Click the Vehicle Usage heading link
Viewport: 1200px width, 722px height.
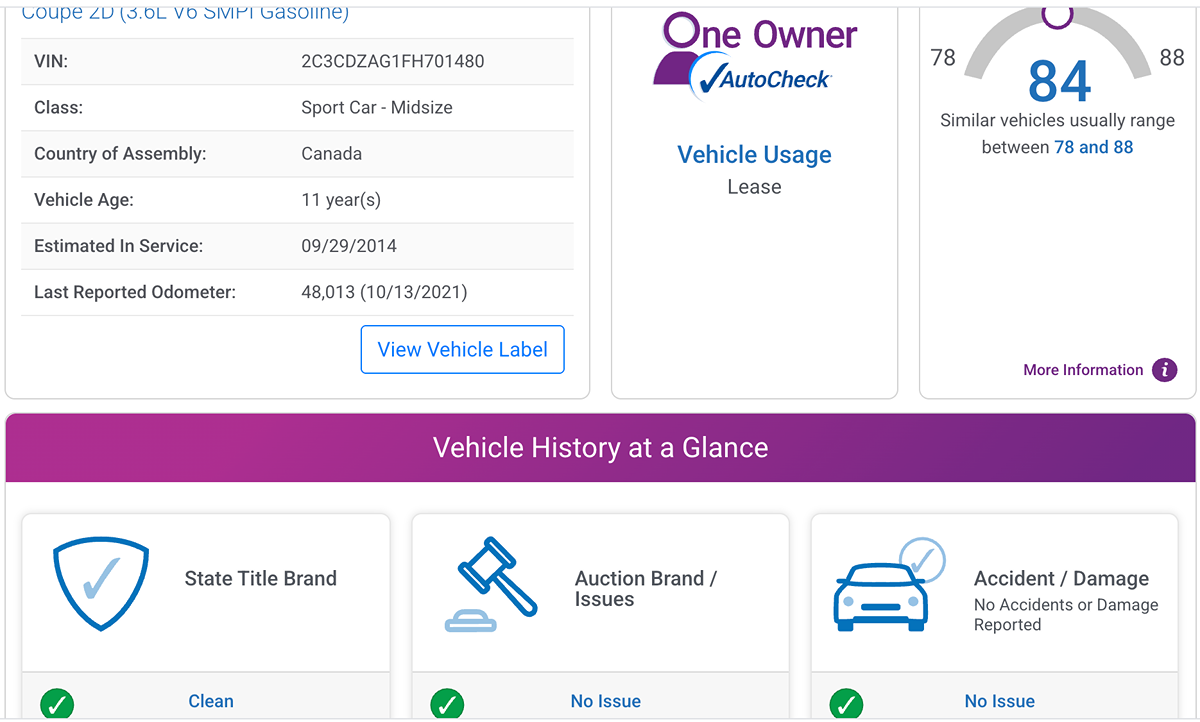click(x=755, y=155)
